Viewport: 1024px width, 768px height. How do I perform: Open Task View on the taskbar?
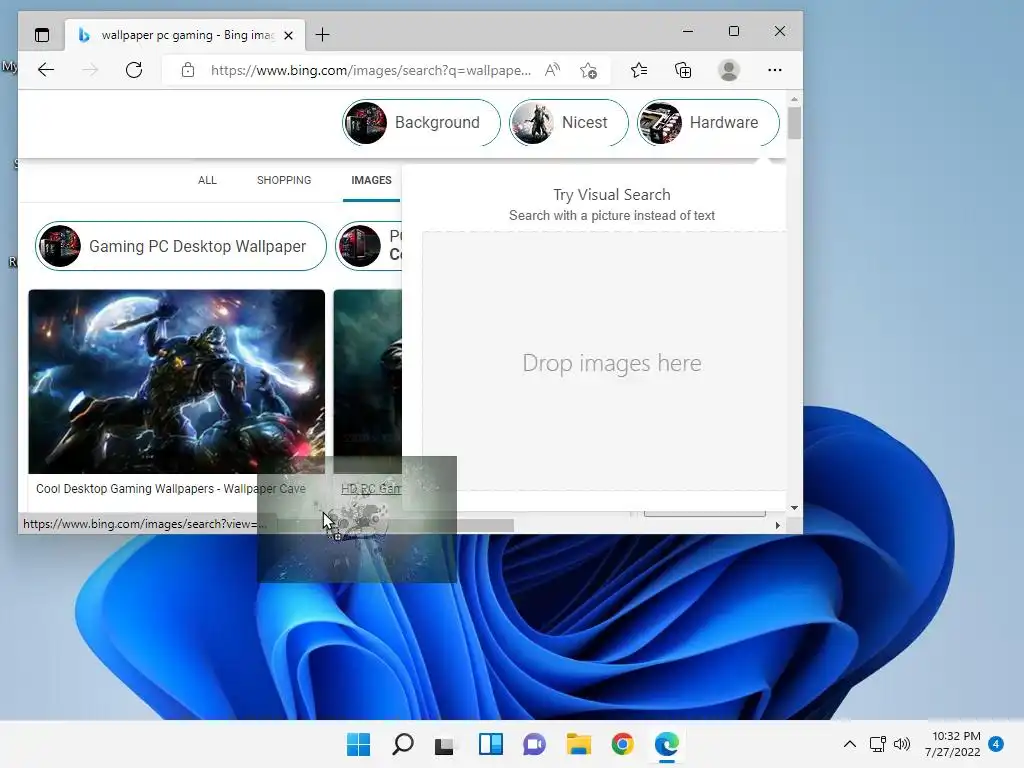pyautogui.click(x=444, y=744)
